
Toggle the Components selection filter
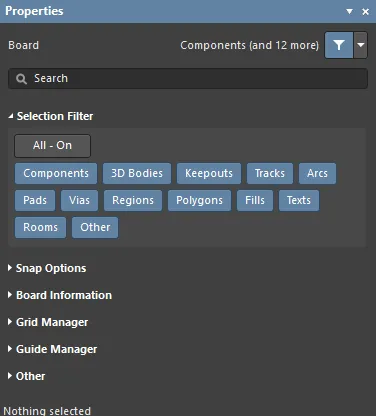tap(56, 173)
